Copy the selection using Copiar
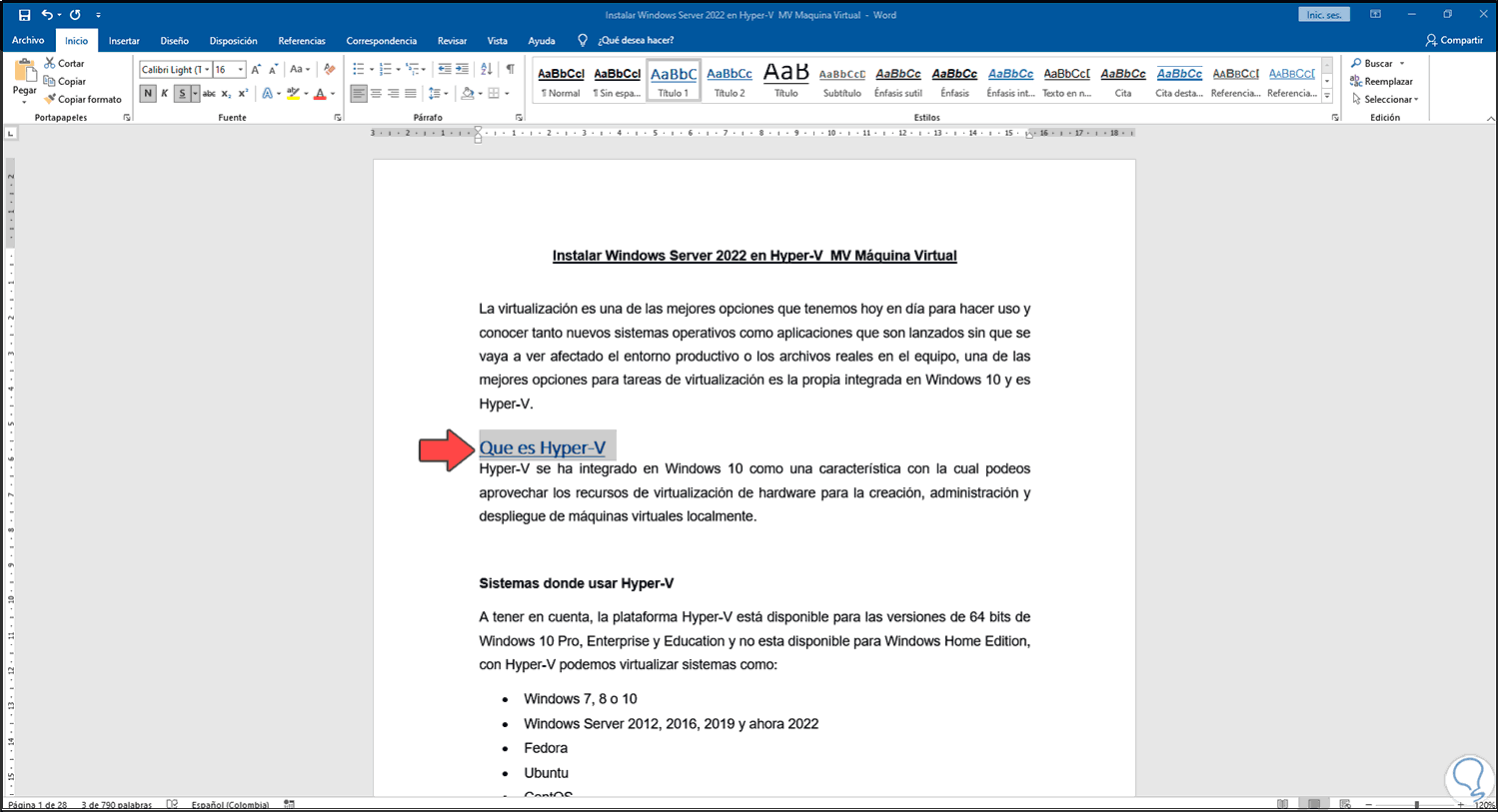The height and width of the screenshot is (812, 1499). (x=65, y=81)
